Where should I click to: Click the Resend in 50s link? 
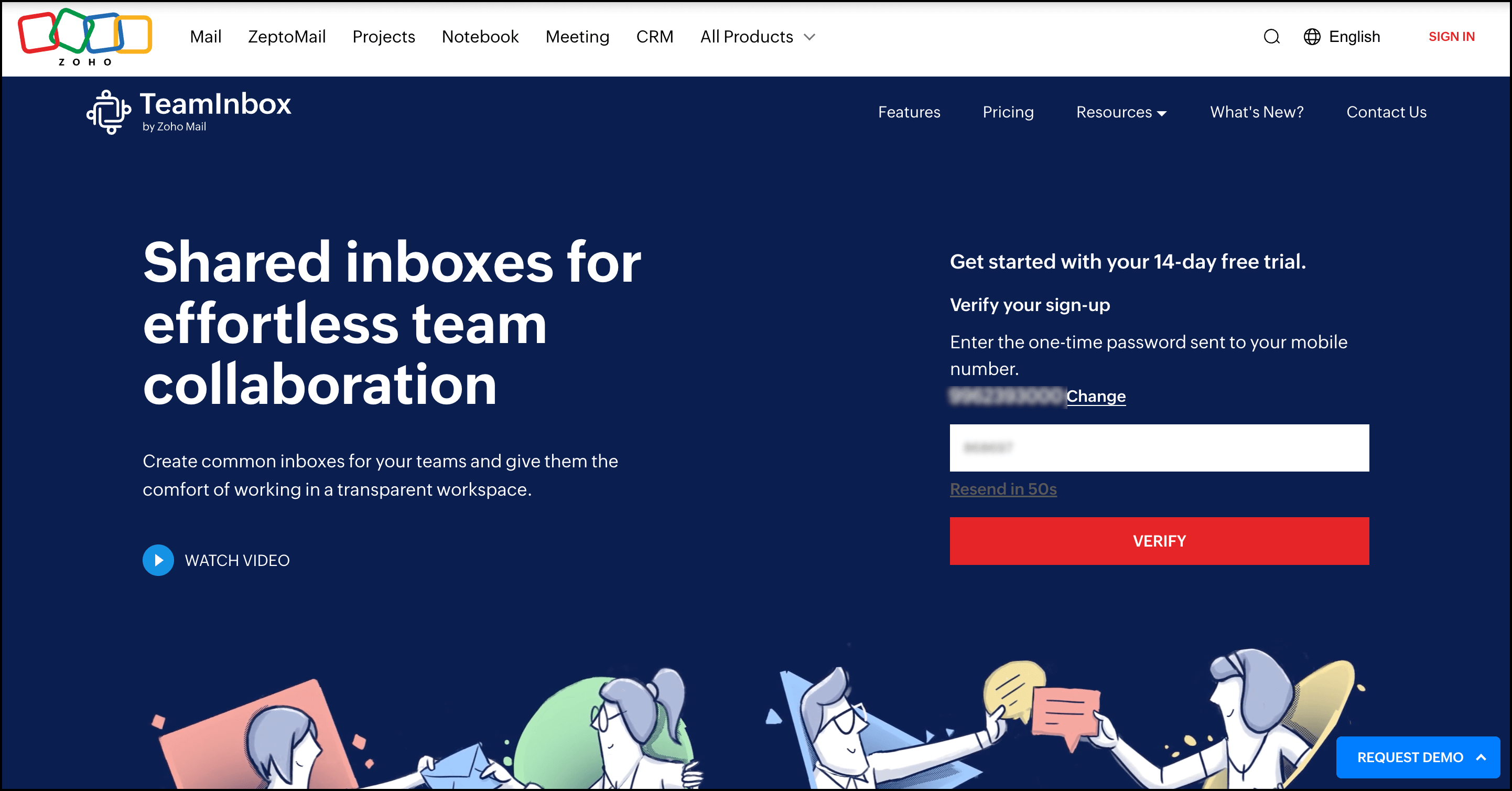(1003, 489)
